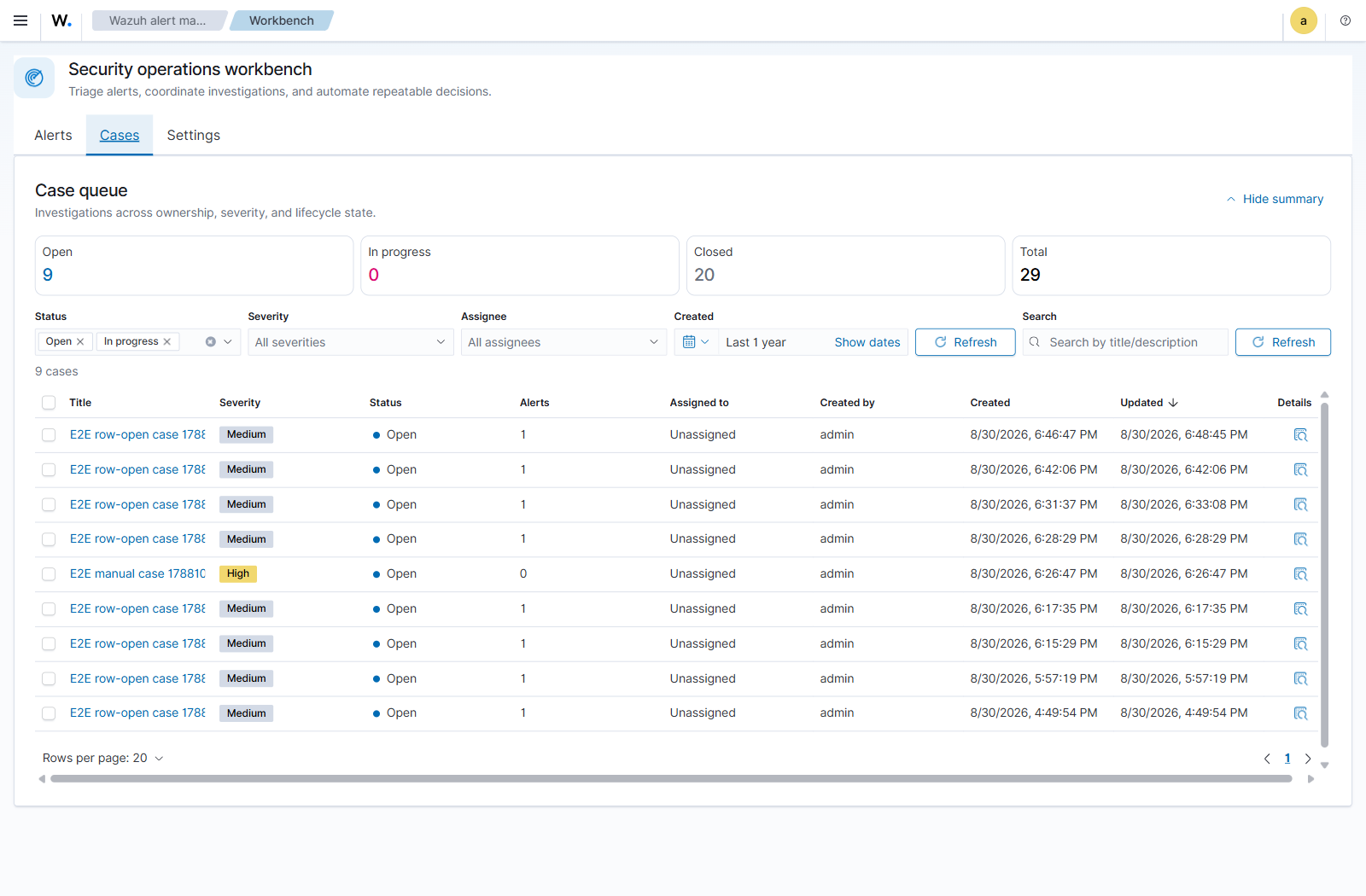The width and height of the screenshot is (1366, 896).
Task: Open details for case created 6:17:35 PM
Action: (1300, 609)
